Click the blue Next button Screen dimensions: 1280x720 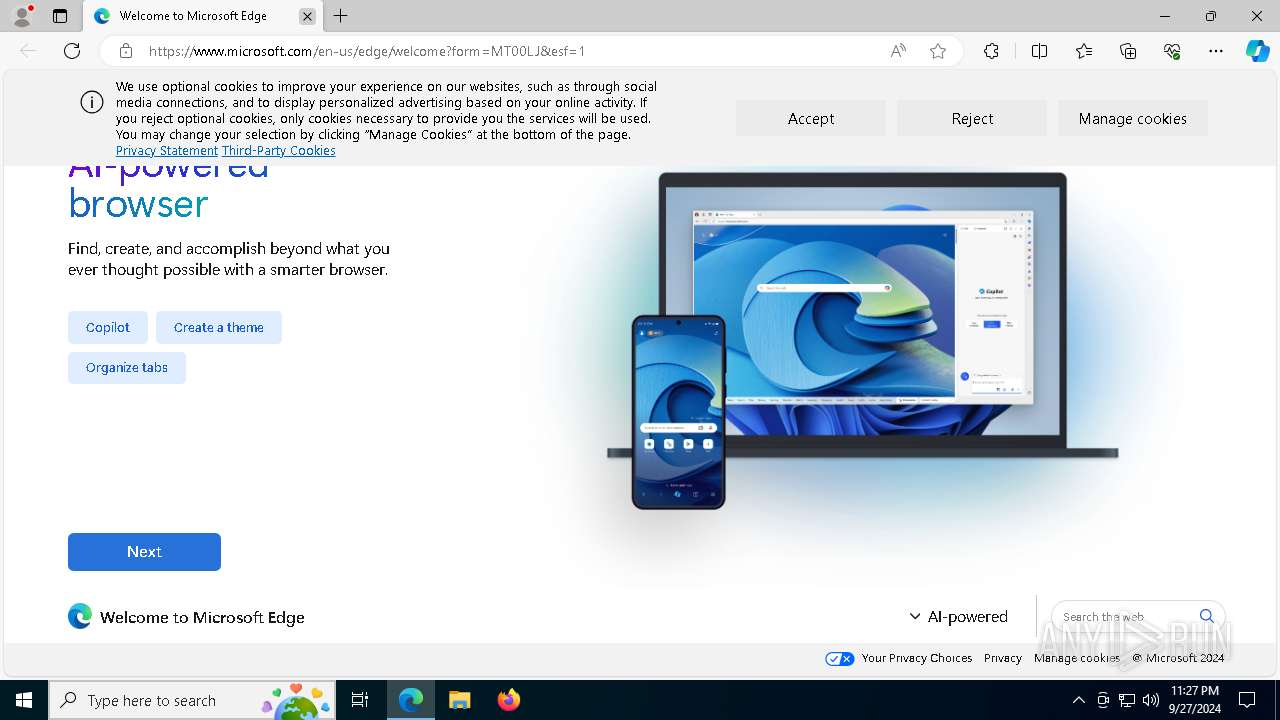[x=144, y=552]
